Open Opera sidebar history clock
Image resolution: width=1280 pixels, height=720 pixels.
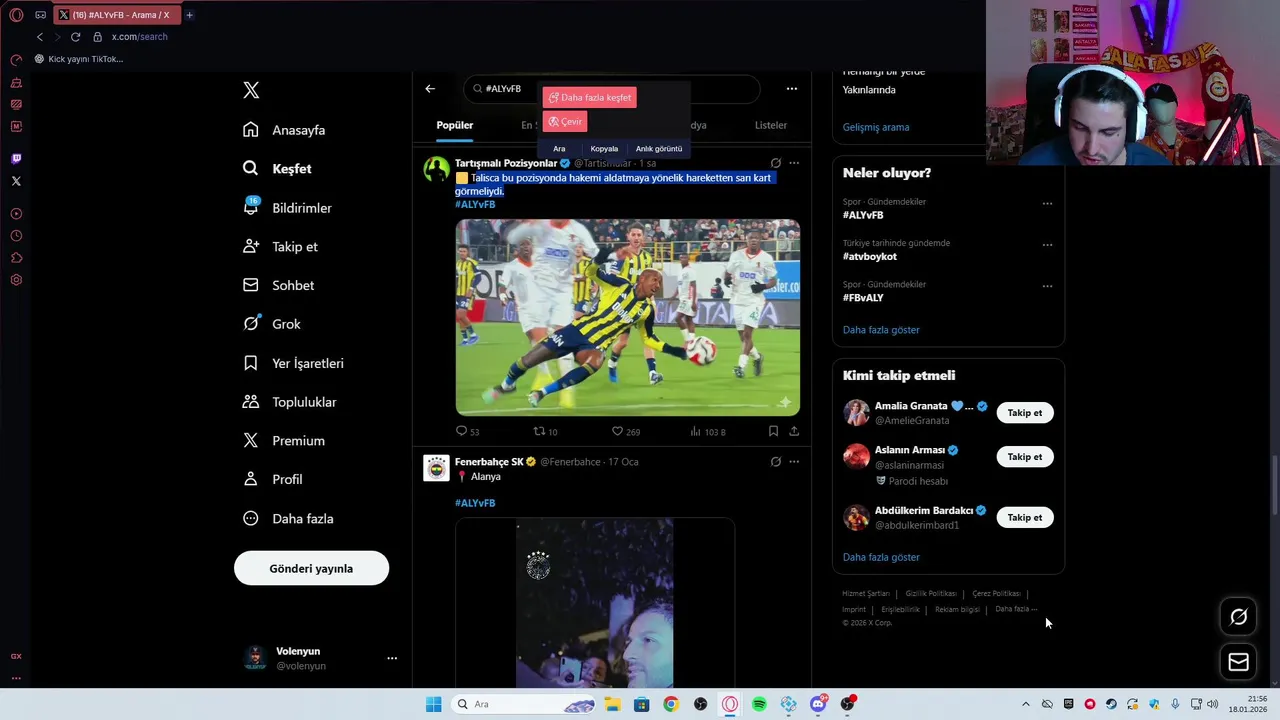pyautogui.click(x=16, y=236)
